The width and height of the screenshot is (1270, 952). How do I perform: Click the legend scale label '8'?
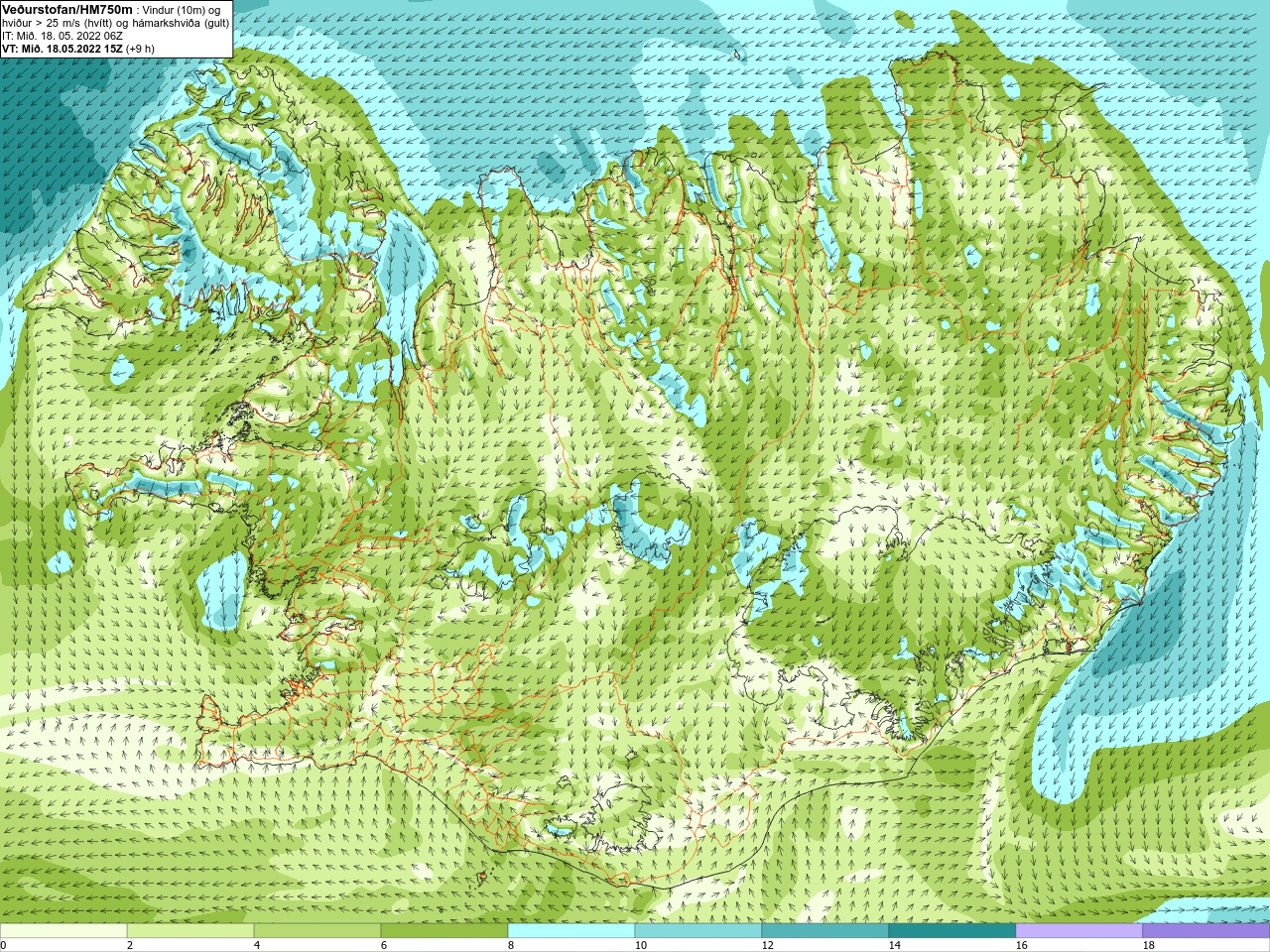(511, 945)
